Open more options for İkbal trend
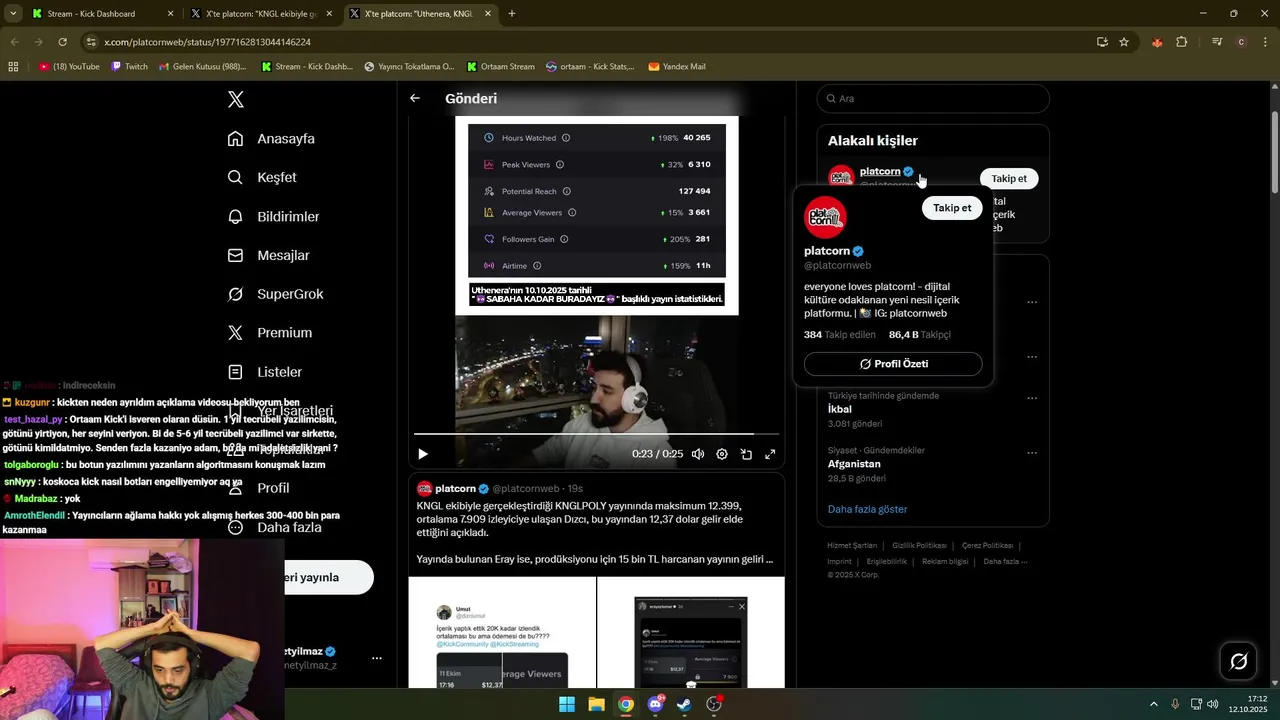1280x720 pixels. (1032, 398)
